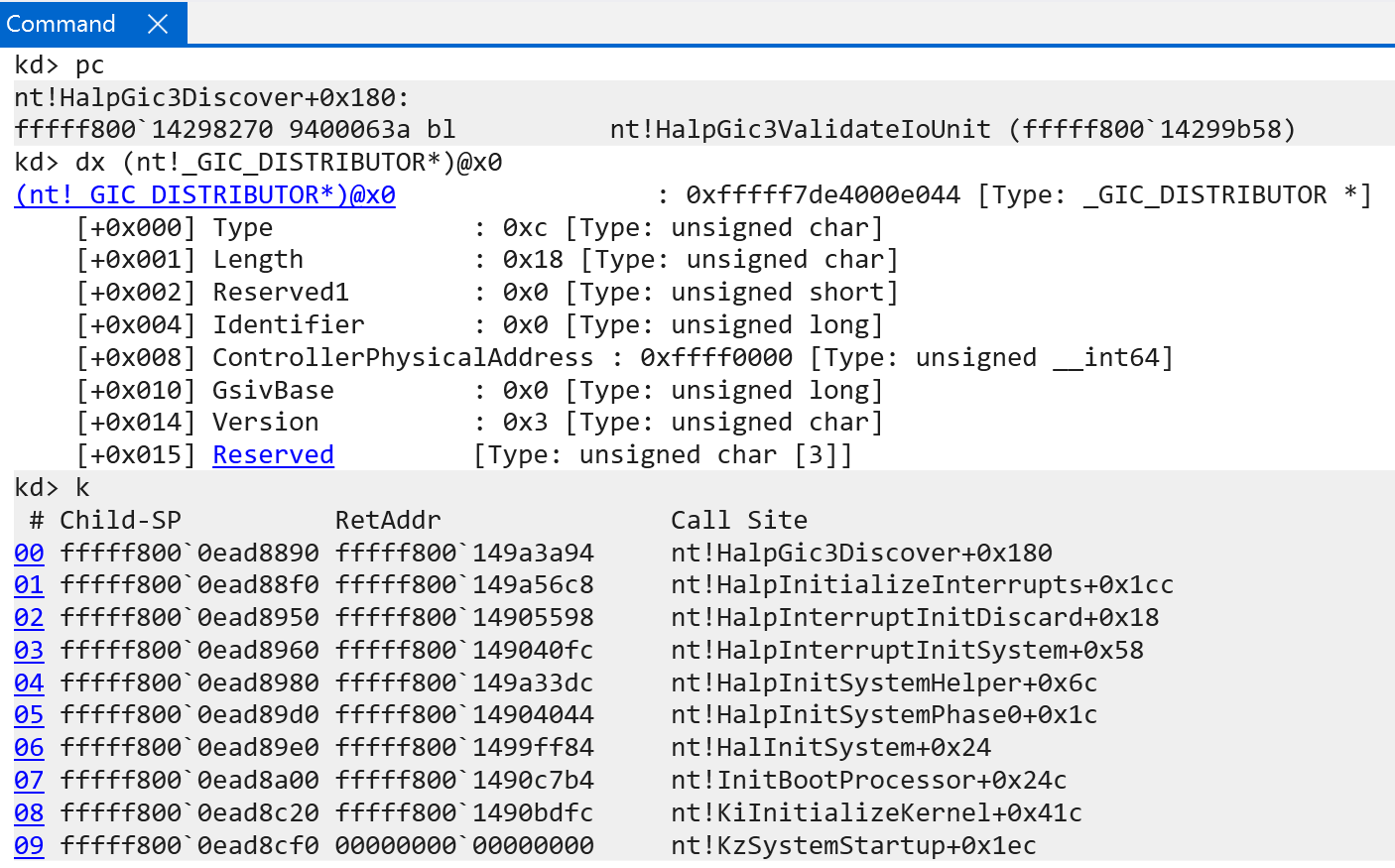Jump to stack frame 03
Screen dimensions: 1395x868
[29, 651]
